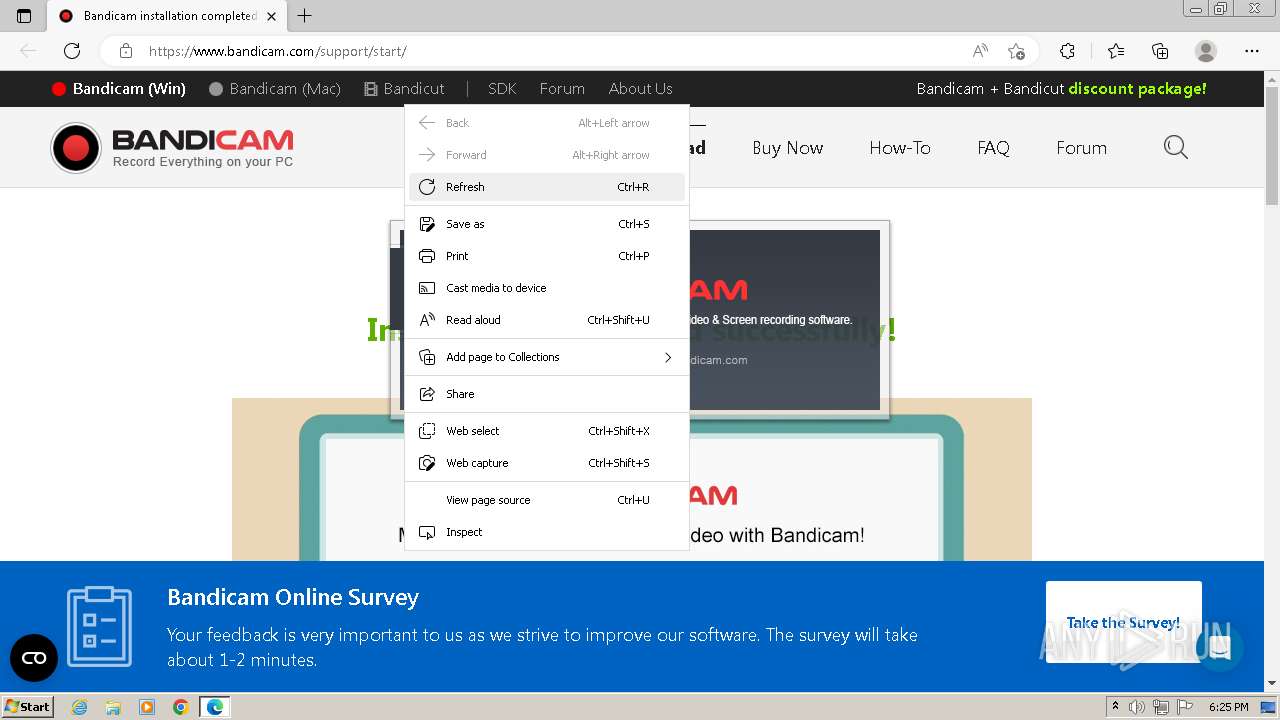The height and width of the screenshot is (720, 1280).
Task: Choose Refresh in context menu
Action: point(547,187)
